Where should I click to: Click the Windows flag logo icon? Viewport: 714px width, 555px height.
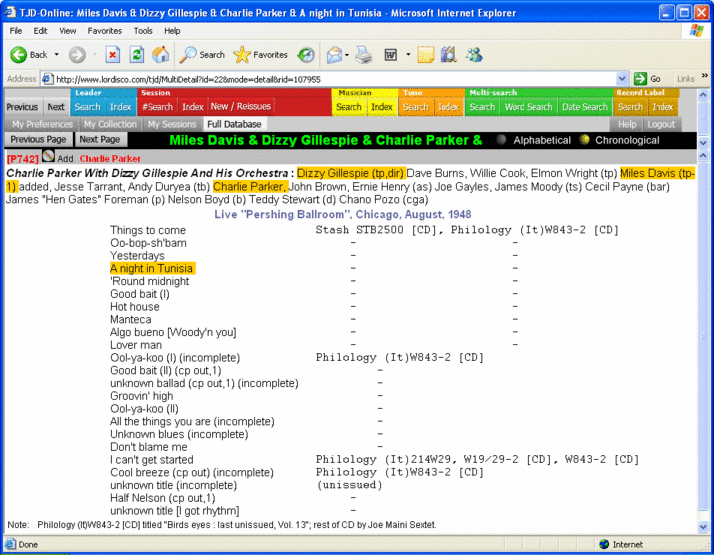tap(696, 31)
